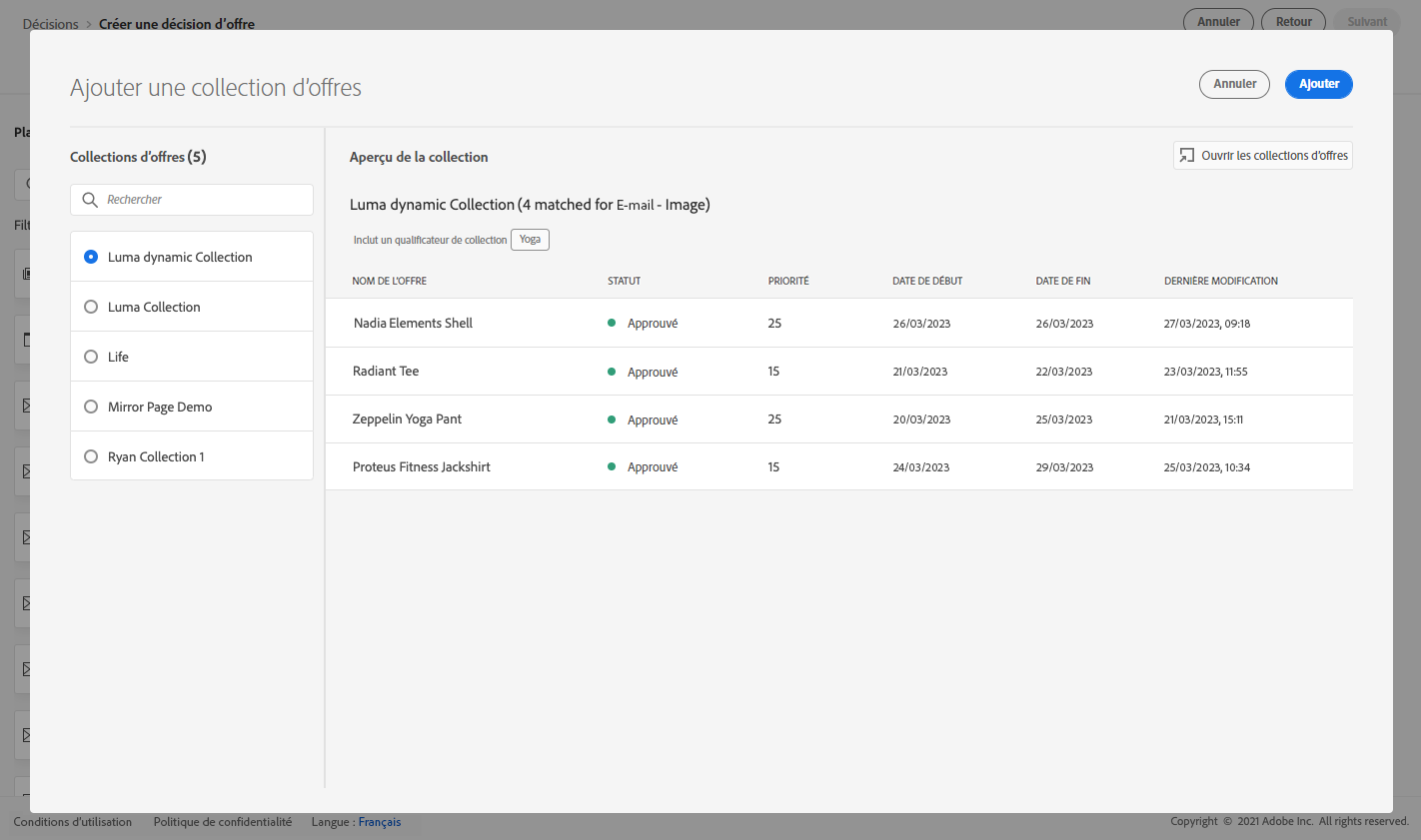The width and height of the screenshot is (1421, 840).
Task: Click Approuvé status in Radiant Tee row
Action: pos(653,372)
